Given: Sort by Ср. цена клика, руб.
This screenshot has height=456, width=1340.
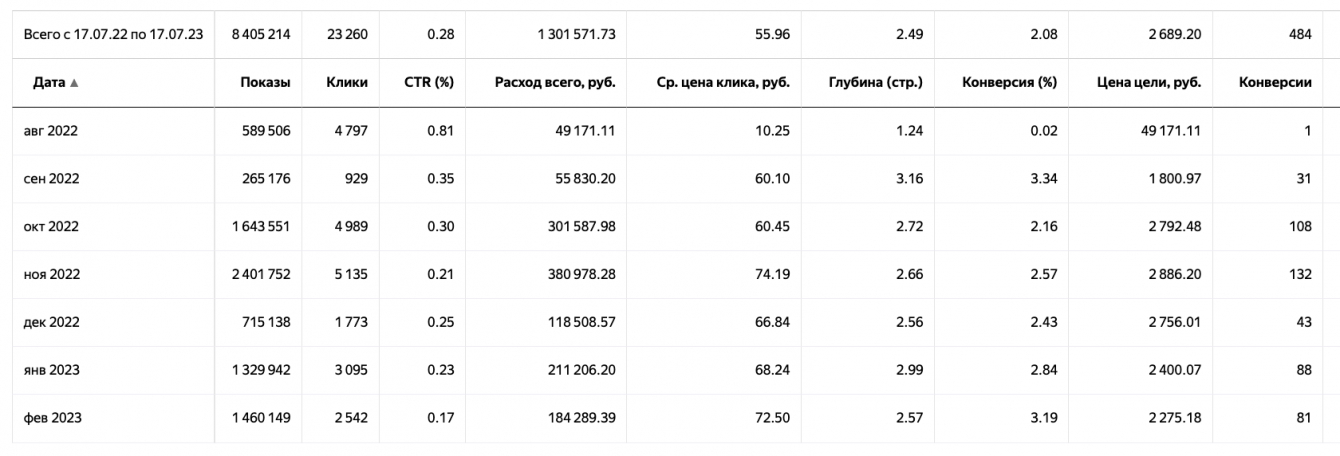Looking at the screenshot, I should click(723, 82).
